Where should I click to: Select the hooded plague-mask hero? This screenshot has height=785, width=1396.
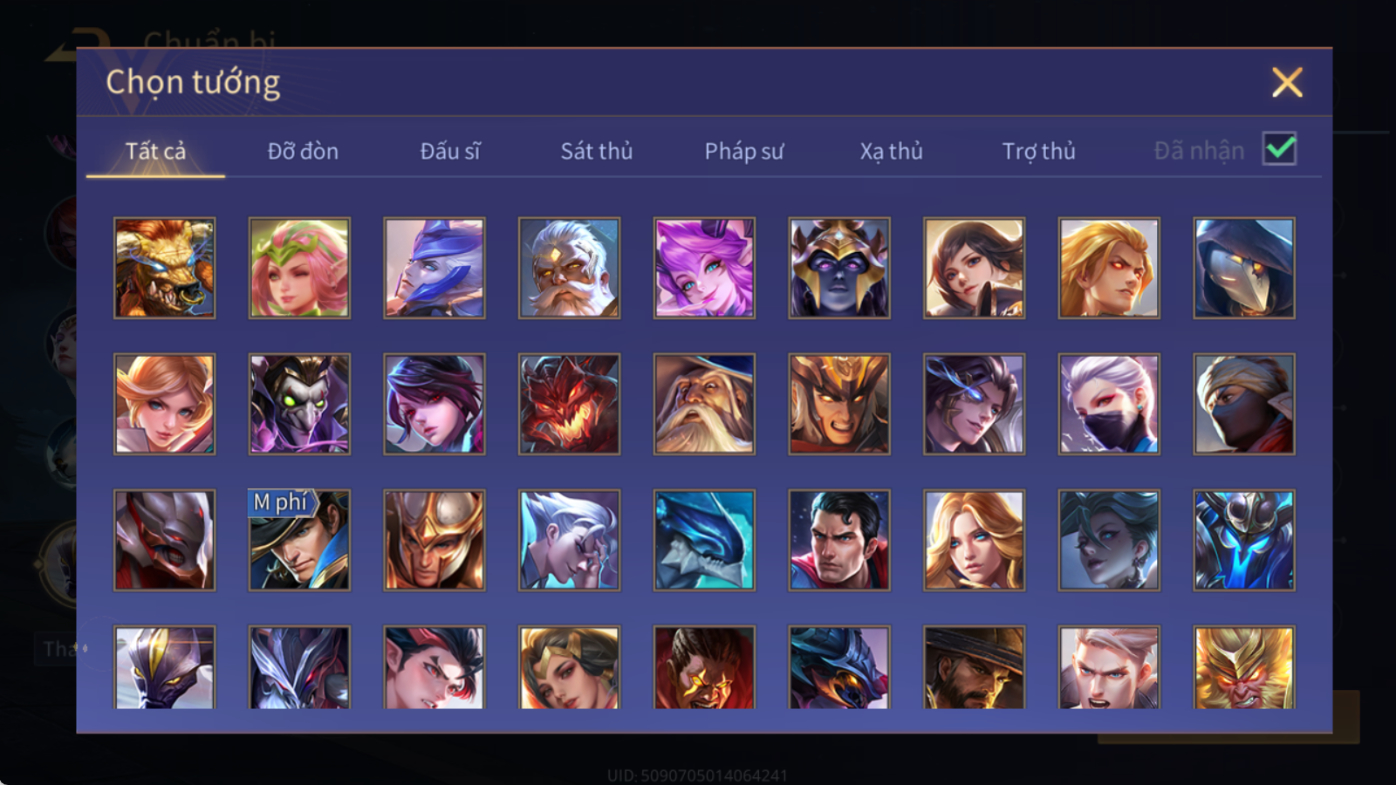pos(1244,268)
